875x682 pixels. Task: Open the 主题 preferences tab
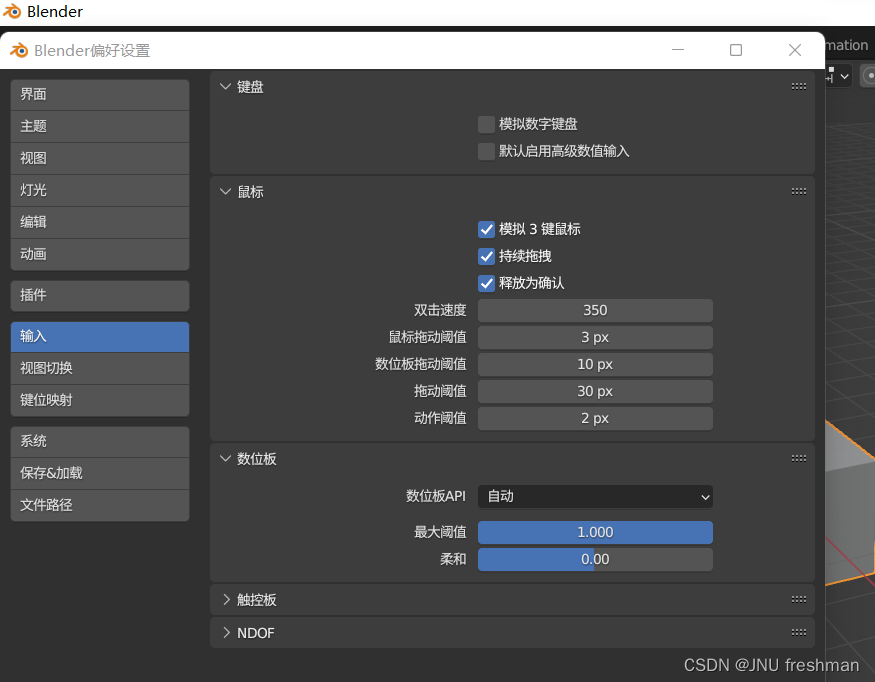click(100, 127)
